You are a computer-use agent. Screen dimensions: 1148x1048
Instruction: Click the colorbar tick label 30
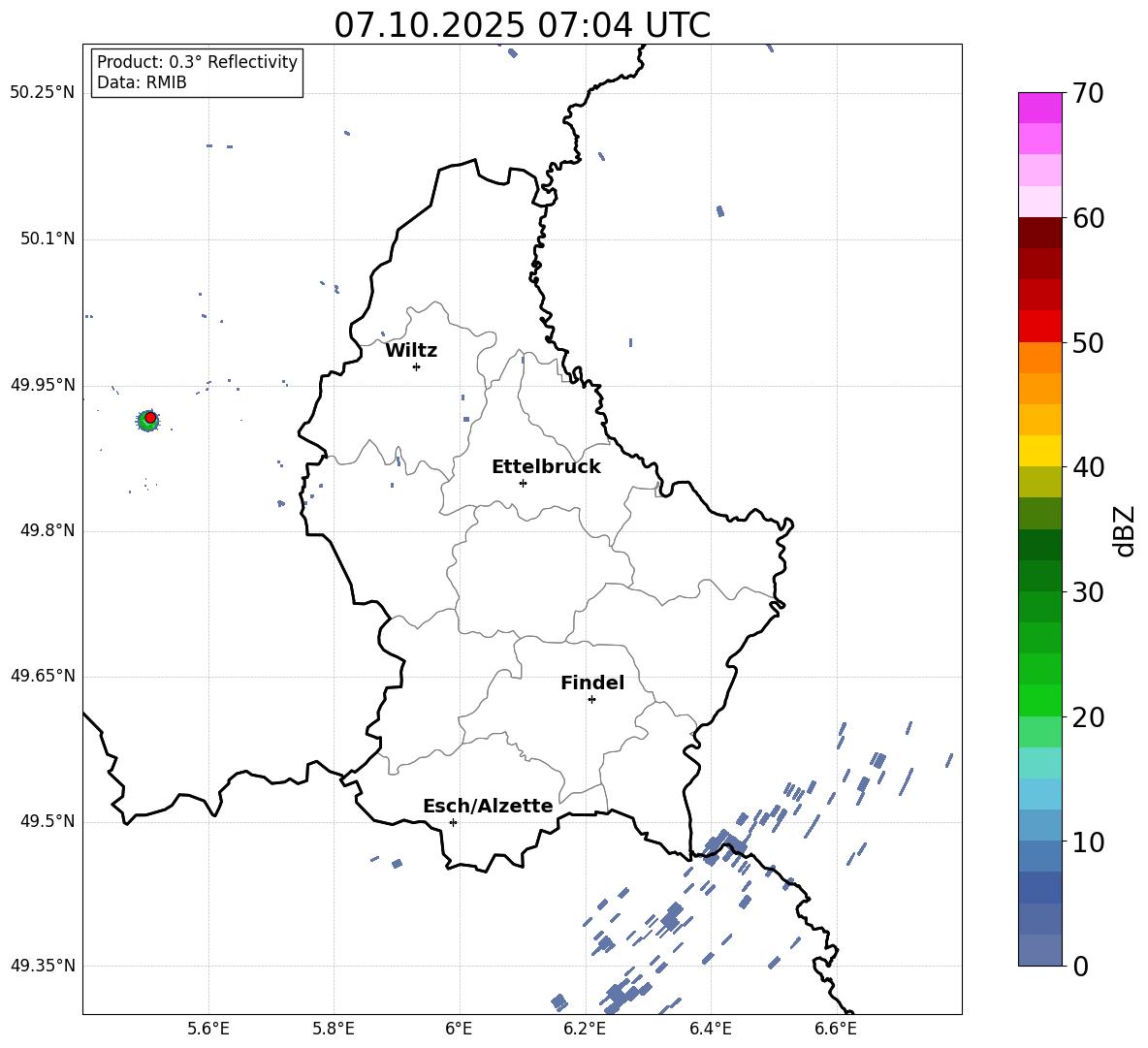1088,592
